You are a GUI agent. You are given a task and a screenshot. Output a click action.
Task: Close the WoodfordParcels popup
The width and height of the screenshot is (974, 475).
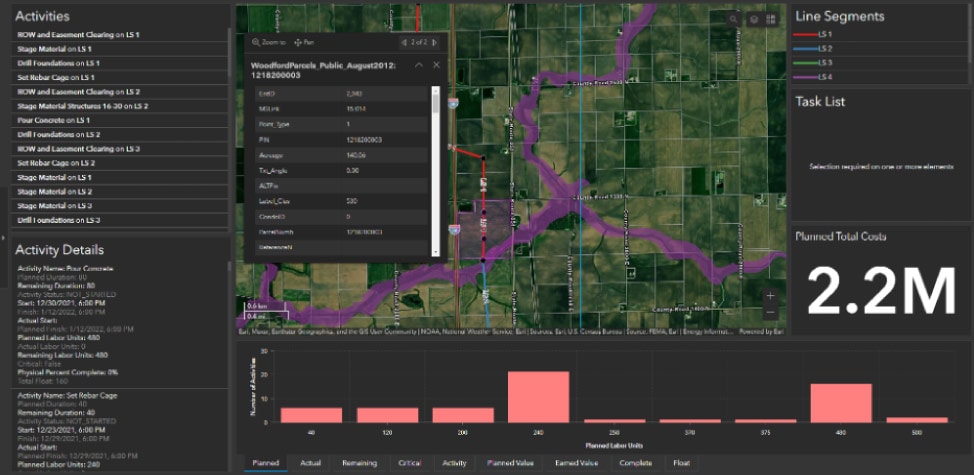point(436,65)
